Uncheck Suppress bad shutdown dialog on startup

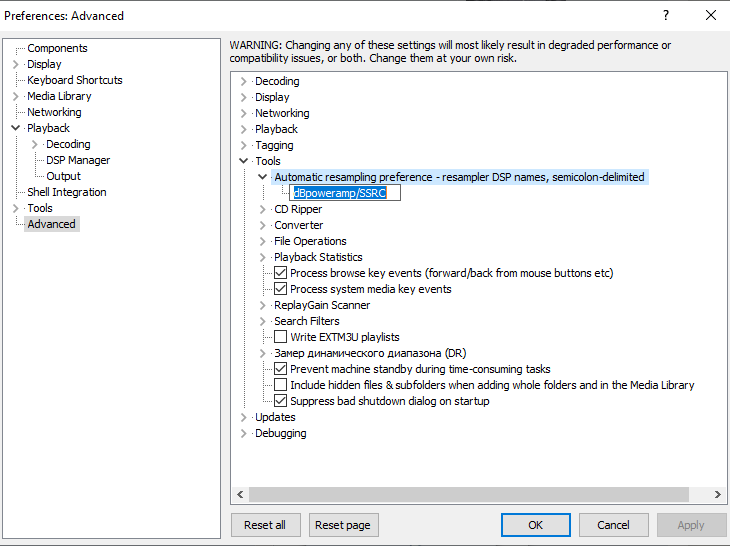click(x=280, y=401)
